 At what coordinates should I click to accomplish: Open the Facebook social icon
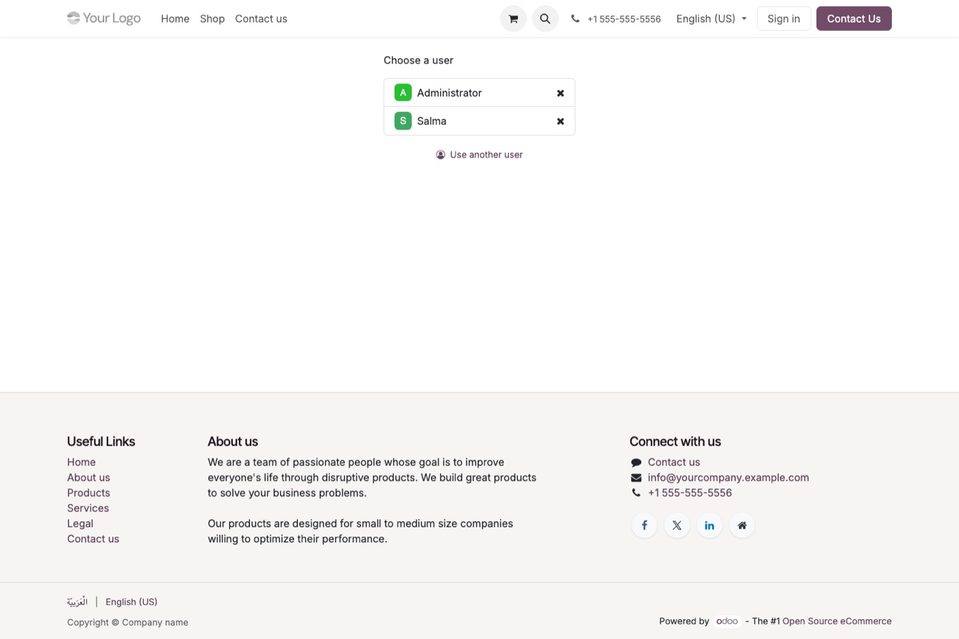point(644,525)
